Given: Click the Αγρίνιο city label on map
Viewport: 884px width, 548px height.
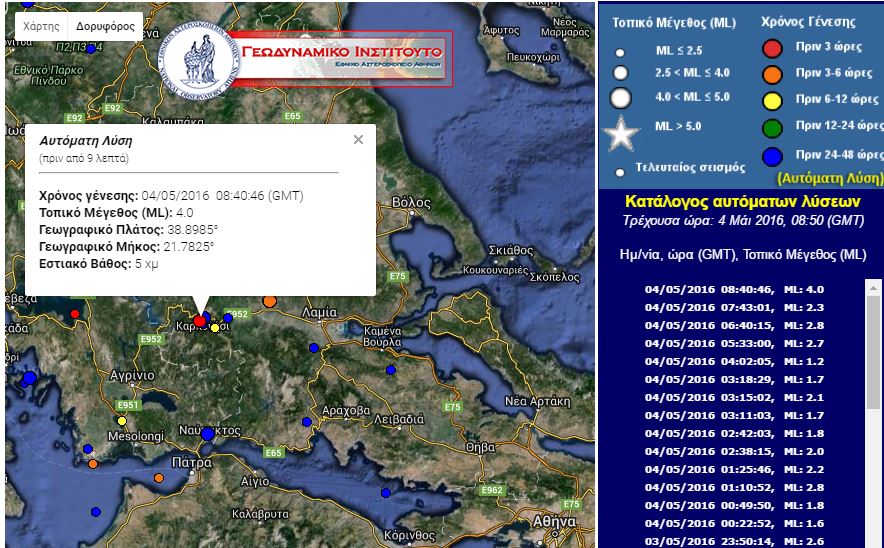Looking at the screenshot, I should coord(132,375).
